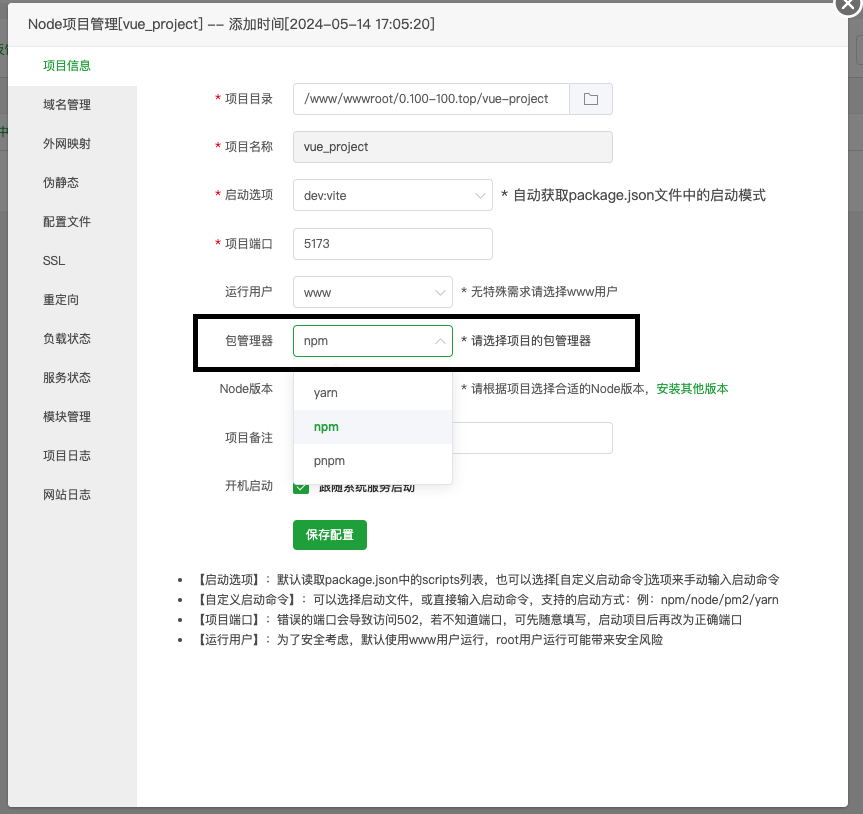
Task: Switch to the 伪静态 tab
Action: point(72,183)
